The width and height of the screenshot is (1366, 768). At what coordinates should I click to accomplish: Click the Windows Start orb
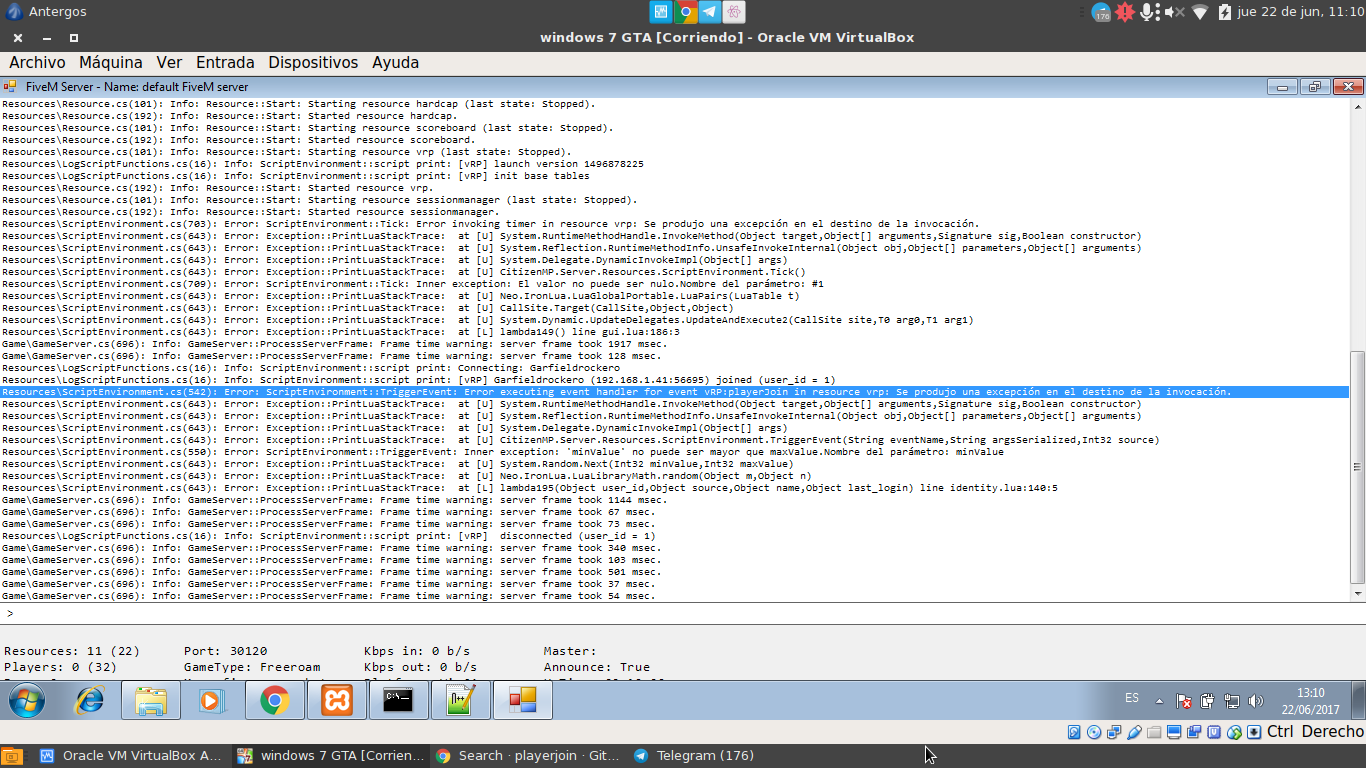[x=26, y=701]
